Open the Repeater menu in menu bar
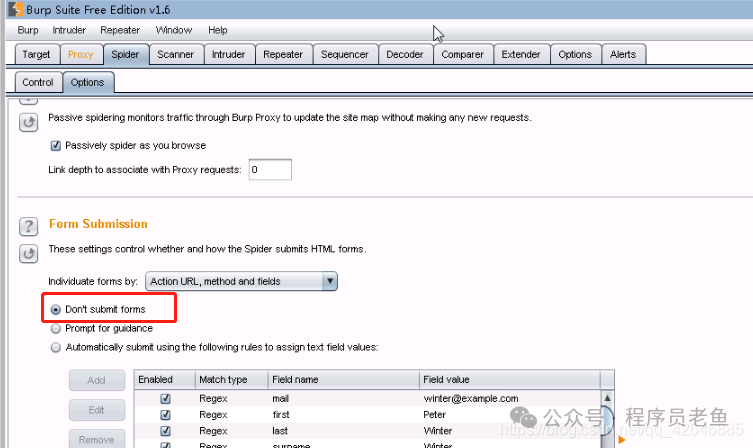This screenshot has height=448, width=753. point(120,30)
